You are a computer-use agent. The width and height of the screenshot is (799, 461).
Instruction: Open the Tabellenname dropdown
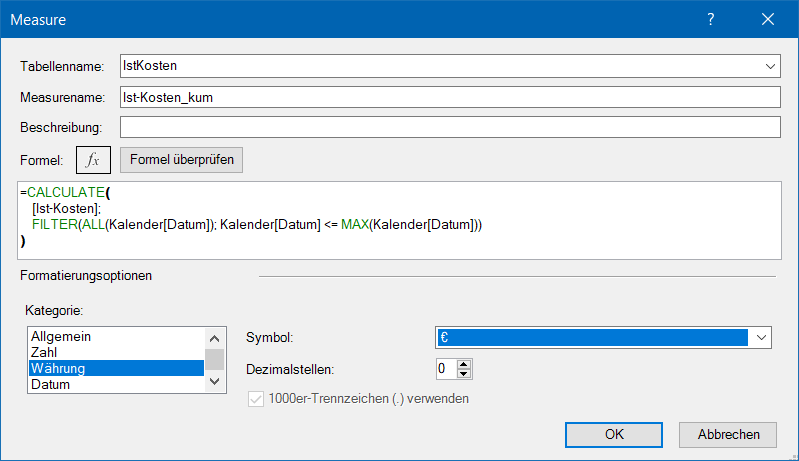769,66
